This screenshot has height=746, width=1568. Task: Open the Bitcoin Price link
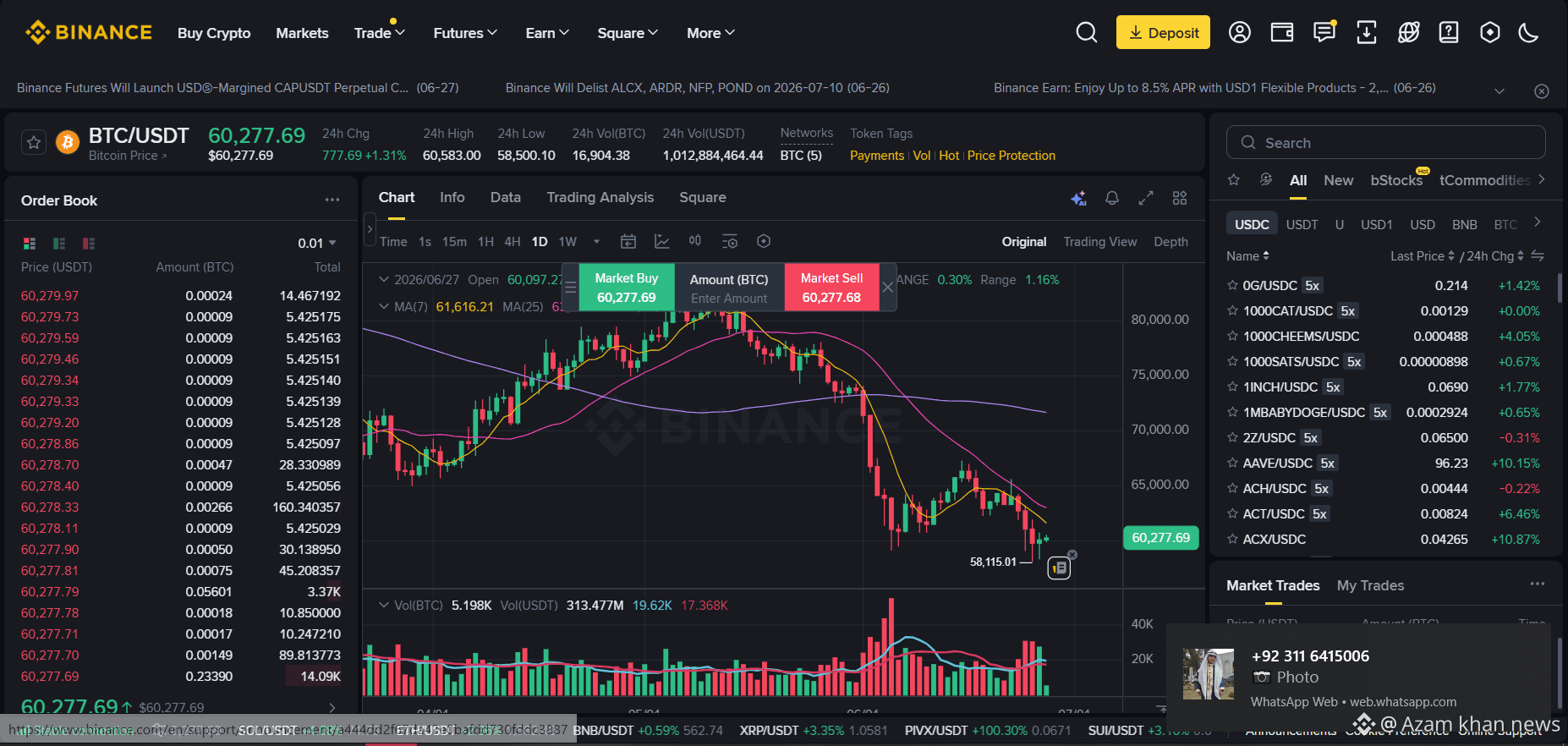click(x=128, y=156)
